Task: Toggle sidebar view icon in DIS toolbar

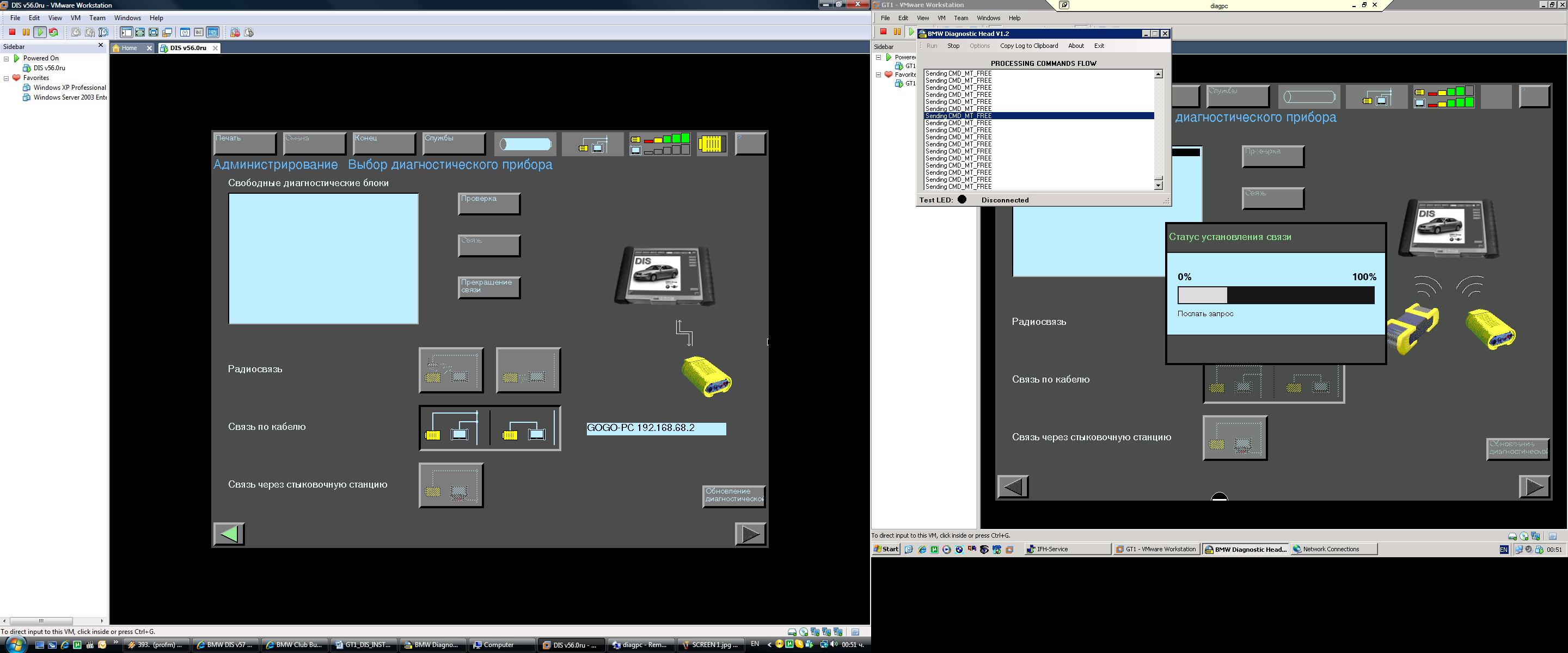Action: click(127, 32)
